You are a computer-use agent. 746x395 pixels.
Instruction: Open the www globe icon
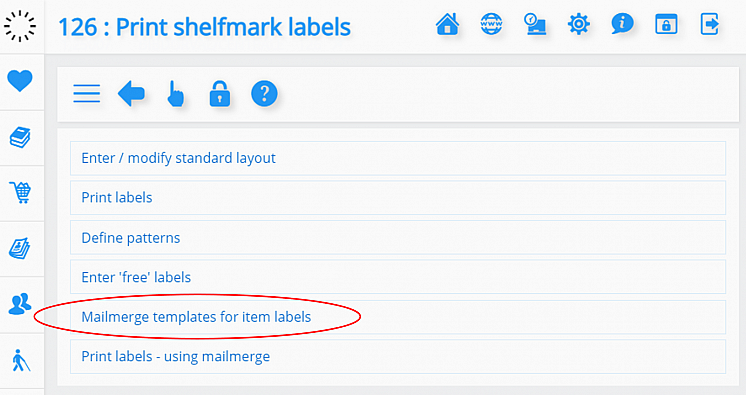pos(491,24)
